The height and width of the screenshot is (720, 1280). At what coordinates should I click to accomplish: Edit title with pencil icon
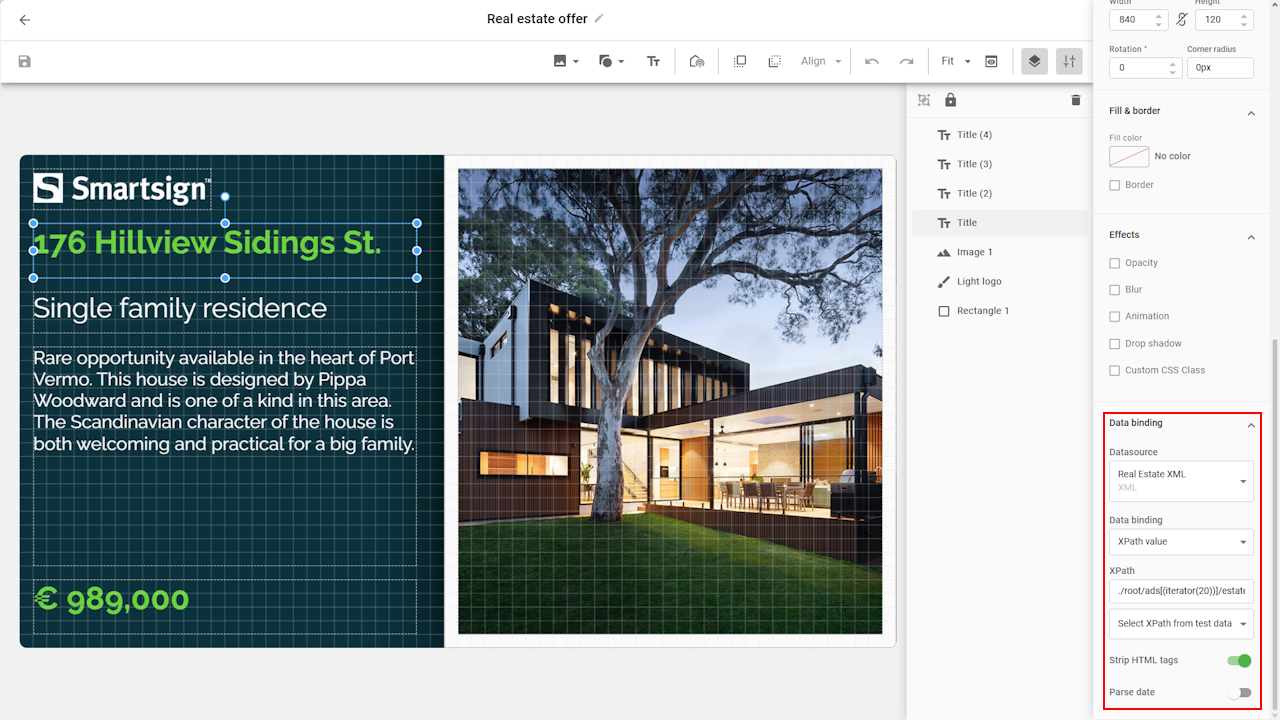coord(599,19)
